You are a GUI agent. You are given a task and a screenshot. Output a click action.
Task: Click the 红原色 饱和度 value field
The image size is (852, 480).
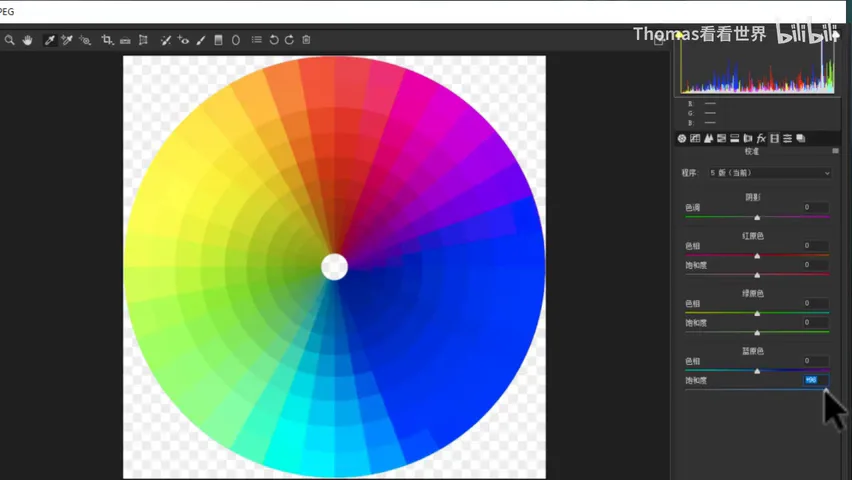[816, 265]
